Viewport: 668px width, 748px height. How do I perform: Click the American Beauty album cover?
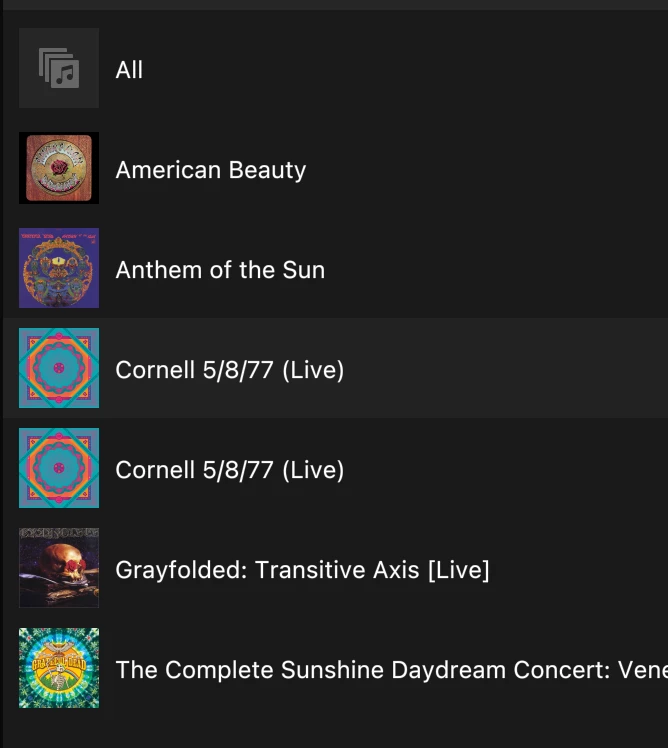pos(59,168)
